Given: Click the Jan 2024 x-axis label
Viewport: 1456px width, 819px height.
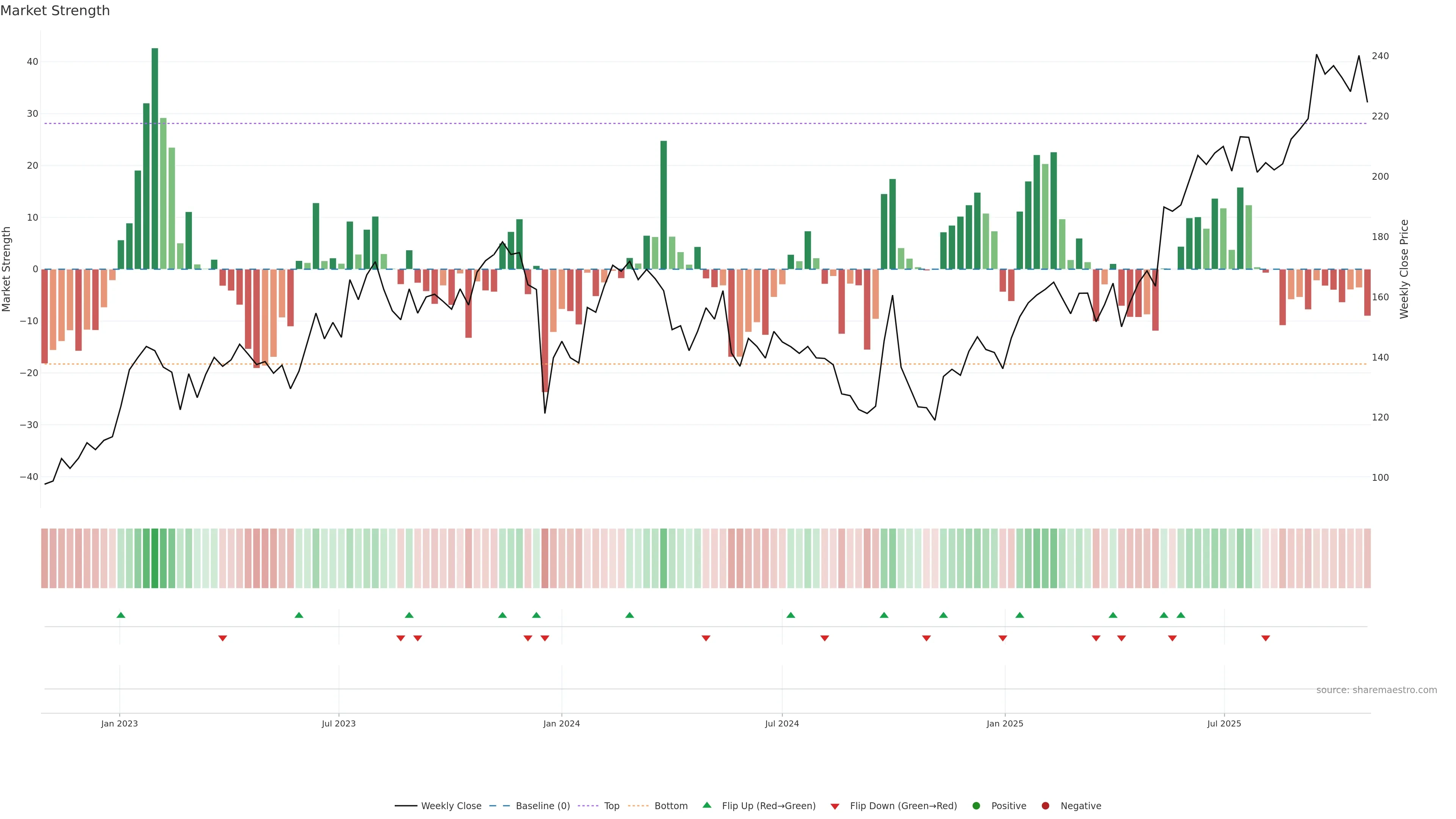Looking at the screenshot, I should (x=561, y=723).
